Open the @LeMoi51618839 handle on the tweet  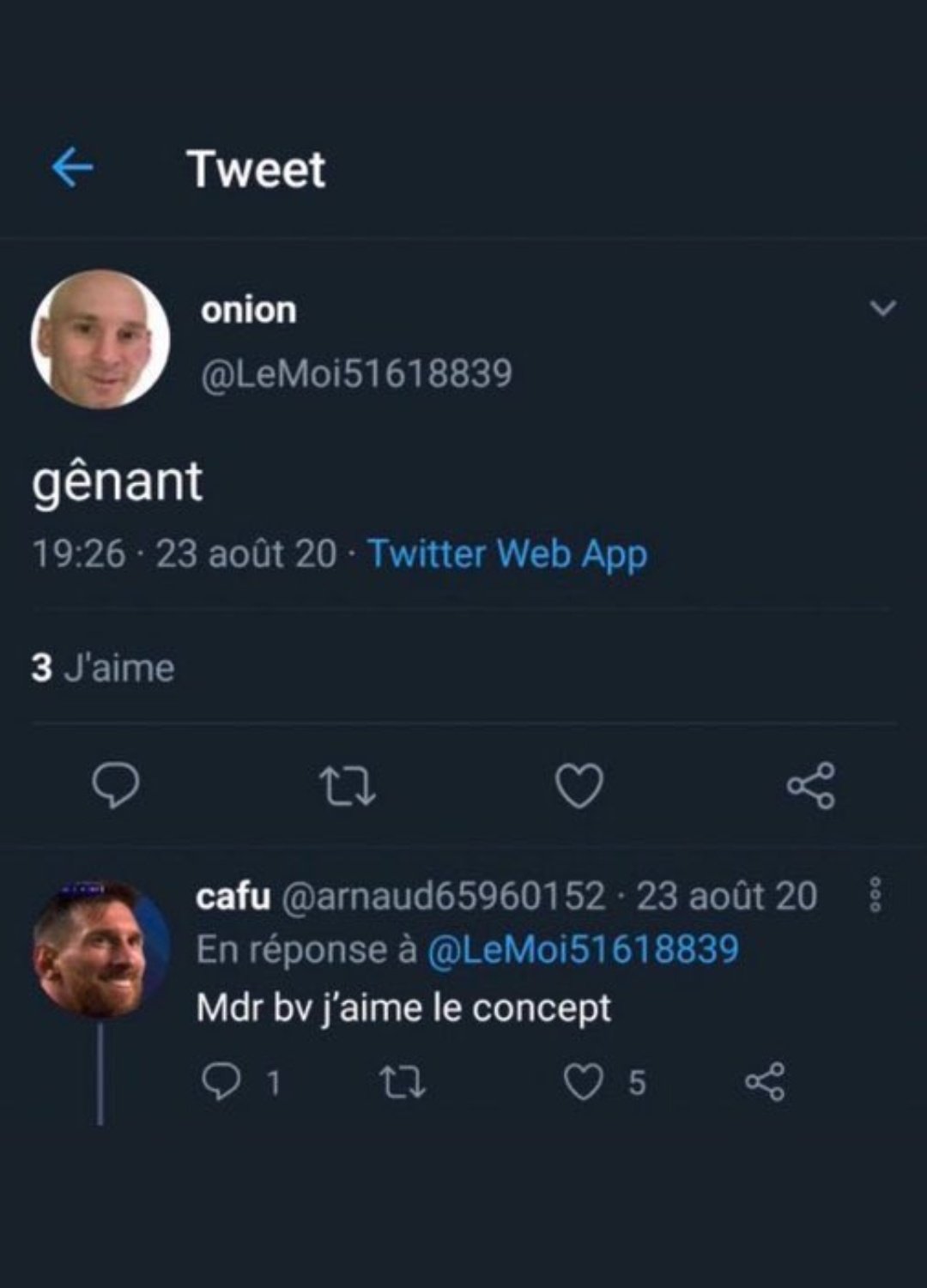(356, 371)
